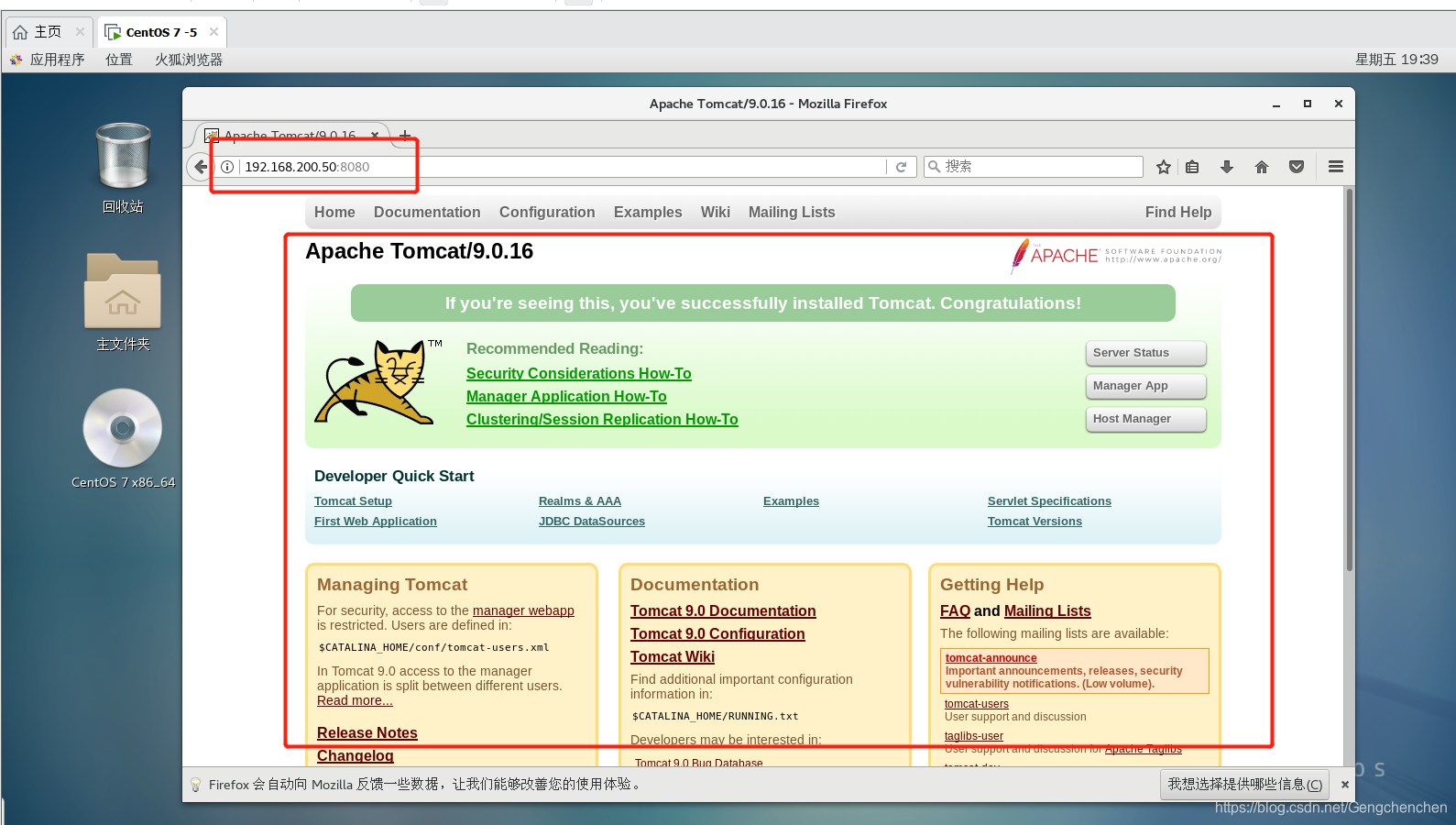Dismiss the Firefox data notification bar
This screenshot has width=1456, height=825.
[x=1345, y=785]
